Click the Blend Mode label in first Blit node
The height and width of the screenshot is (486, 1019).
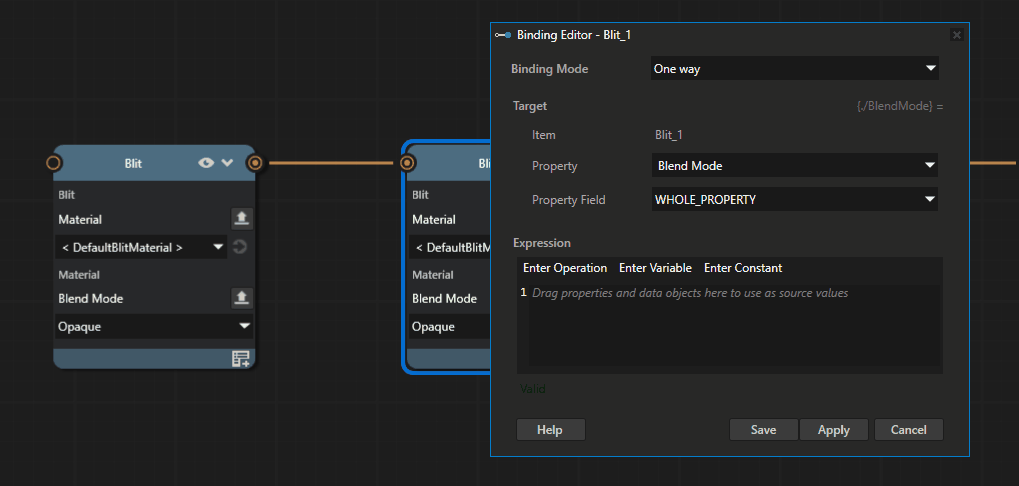(x=90, y=298)
